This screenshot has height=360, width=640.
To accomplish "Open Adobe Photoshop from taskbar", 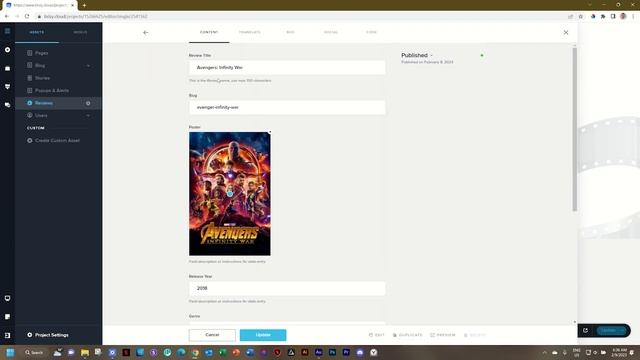I will click(x=332, y=352).
